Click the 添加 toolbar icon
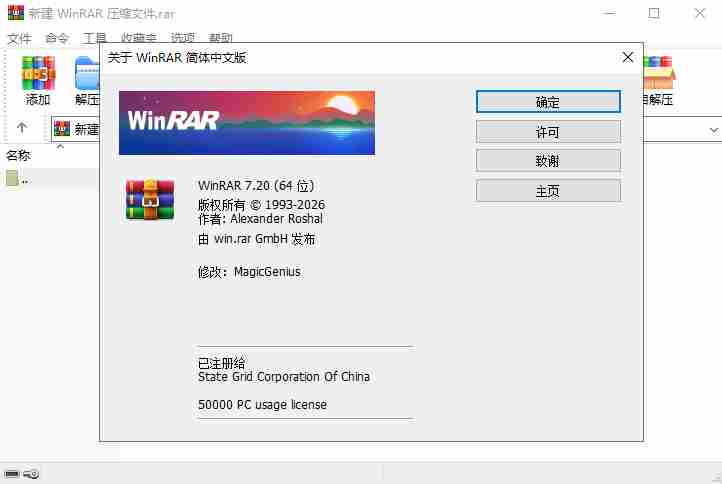The image size is (722, 484). pyautogui.click(x=38, y=78)
